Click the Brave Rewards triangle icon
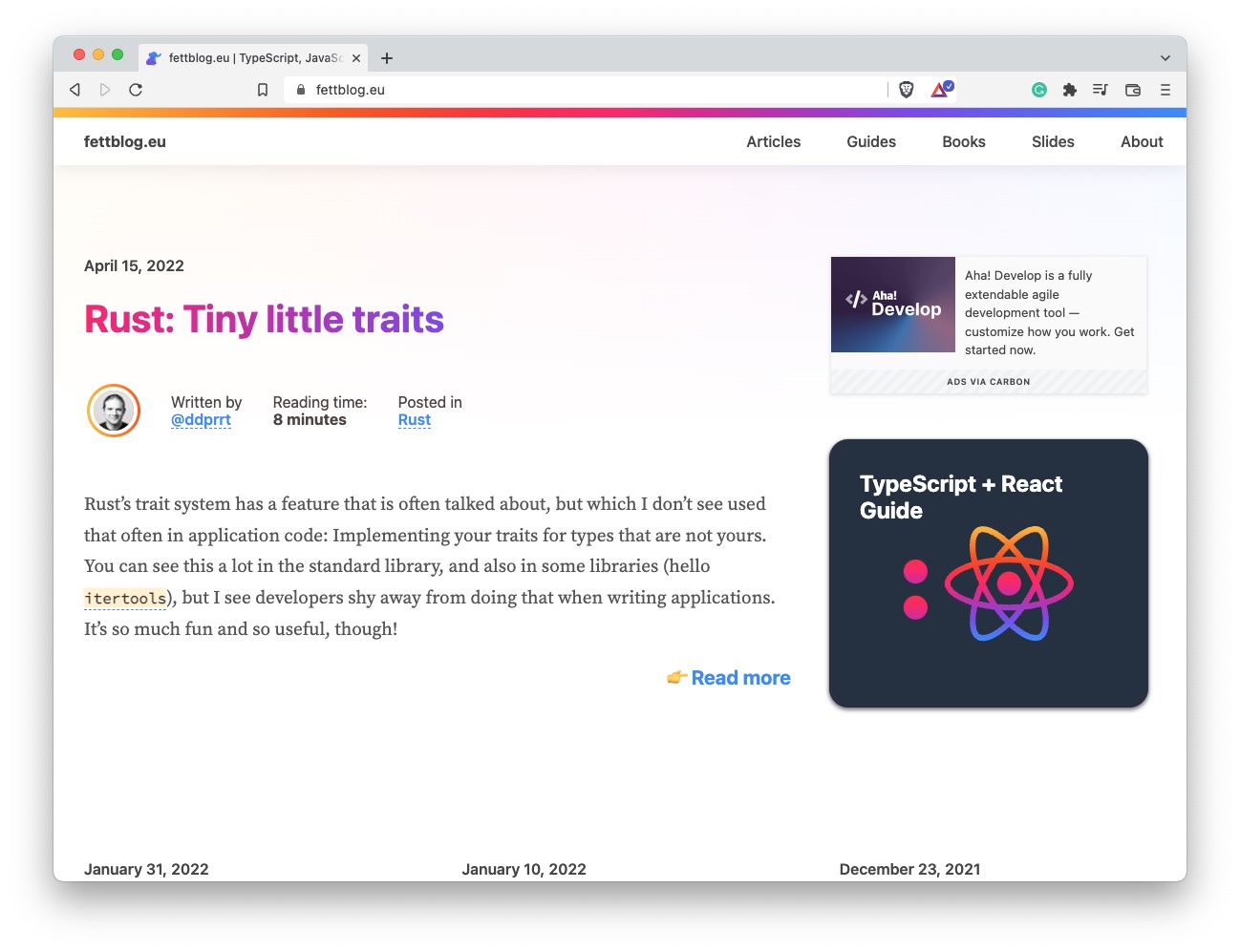 click(x=939, y=89)
